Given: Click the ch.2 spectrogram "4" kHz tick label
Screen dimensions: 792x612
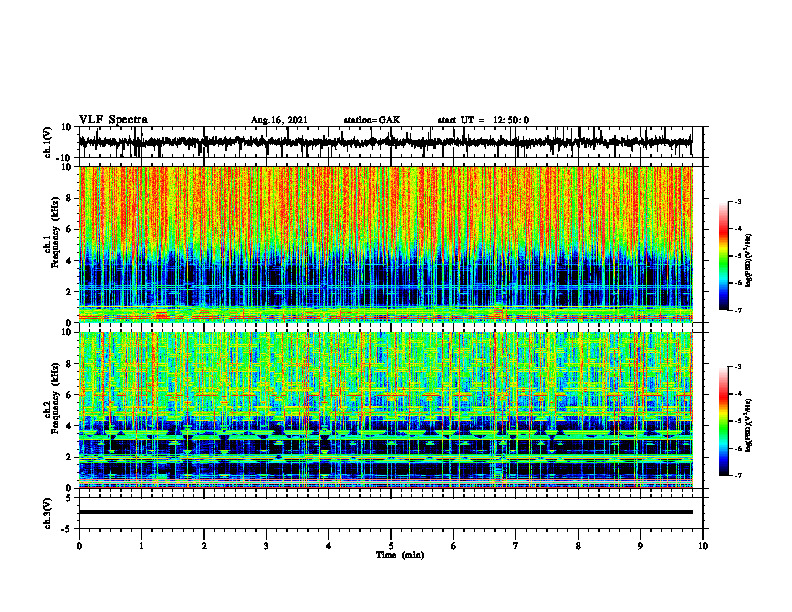Looking at the screenshot, I should [69, 426].
